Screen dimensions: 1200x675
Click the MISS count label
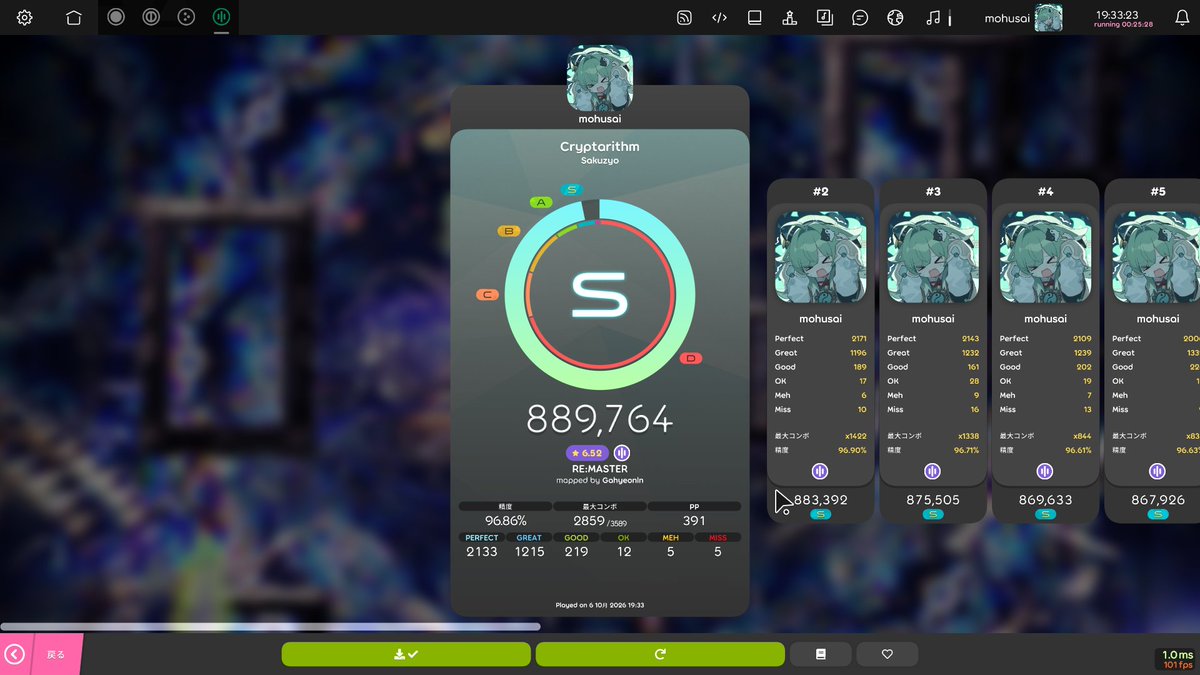(x=718, y=538)
